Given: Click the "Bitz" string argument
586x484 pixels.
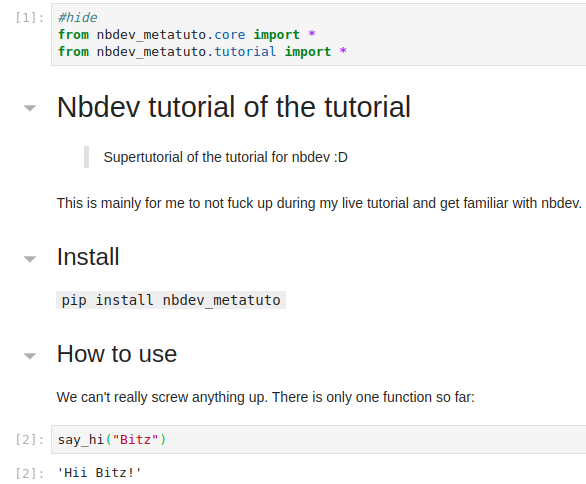Looking at the screenshot, I should pos(136,440).
